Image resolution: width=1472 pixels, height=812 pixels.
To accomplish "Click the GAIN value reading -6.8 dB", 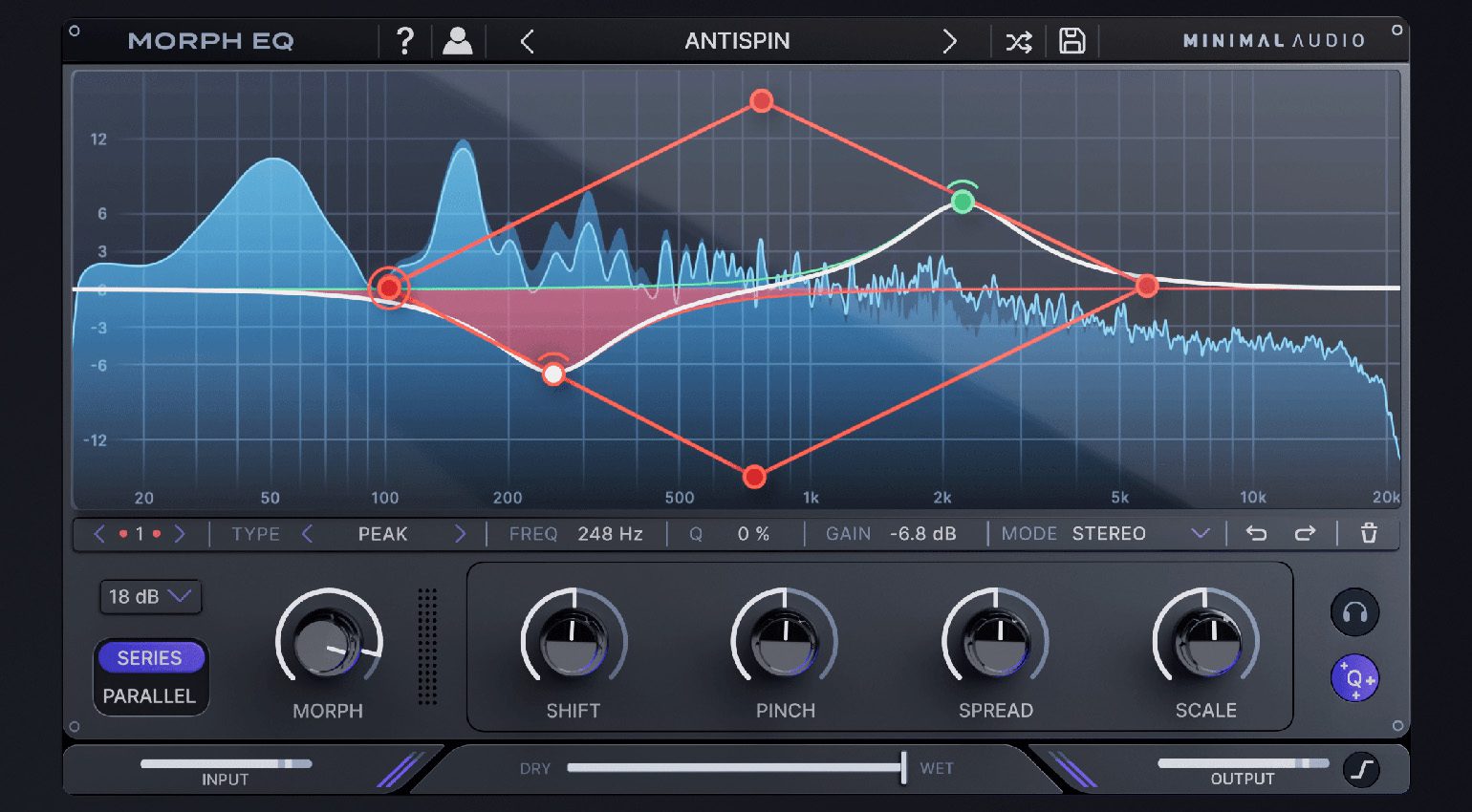I will (x=920, y=533).
